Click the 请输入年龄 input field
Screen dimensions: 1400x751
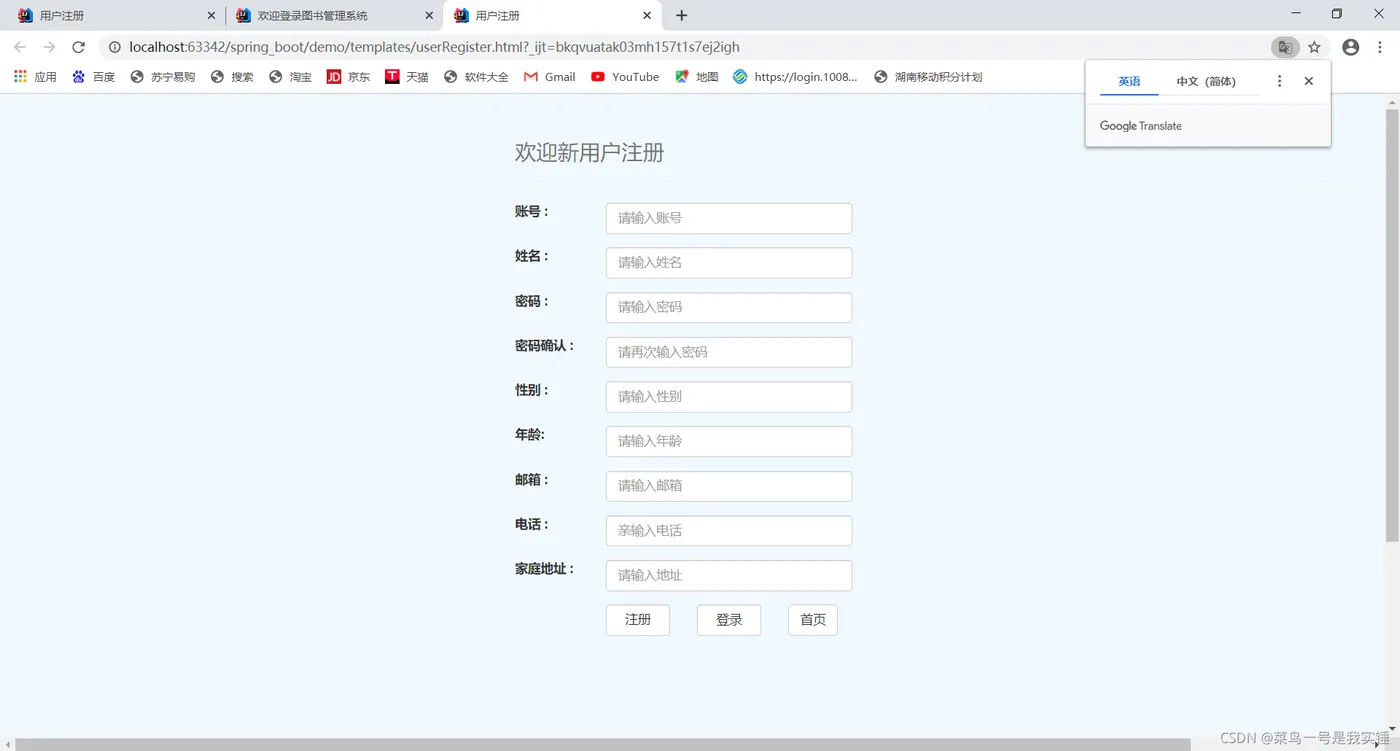pyautogui.click(x=729, y=441)
